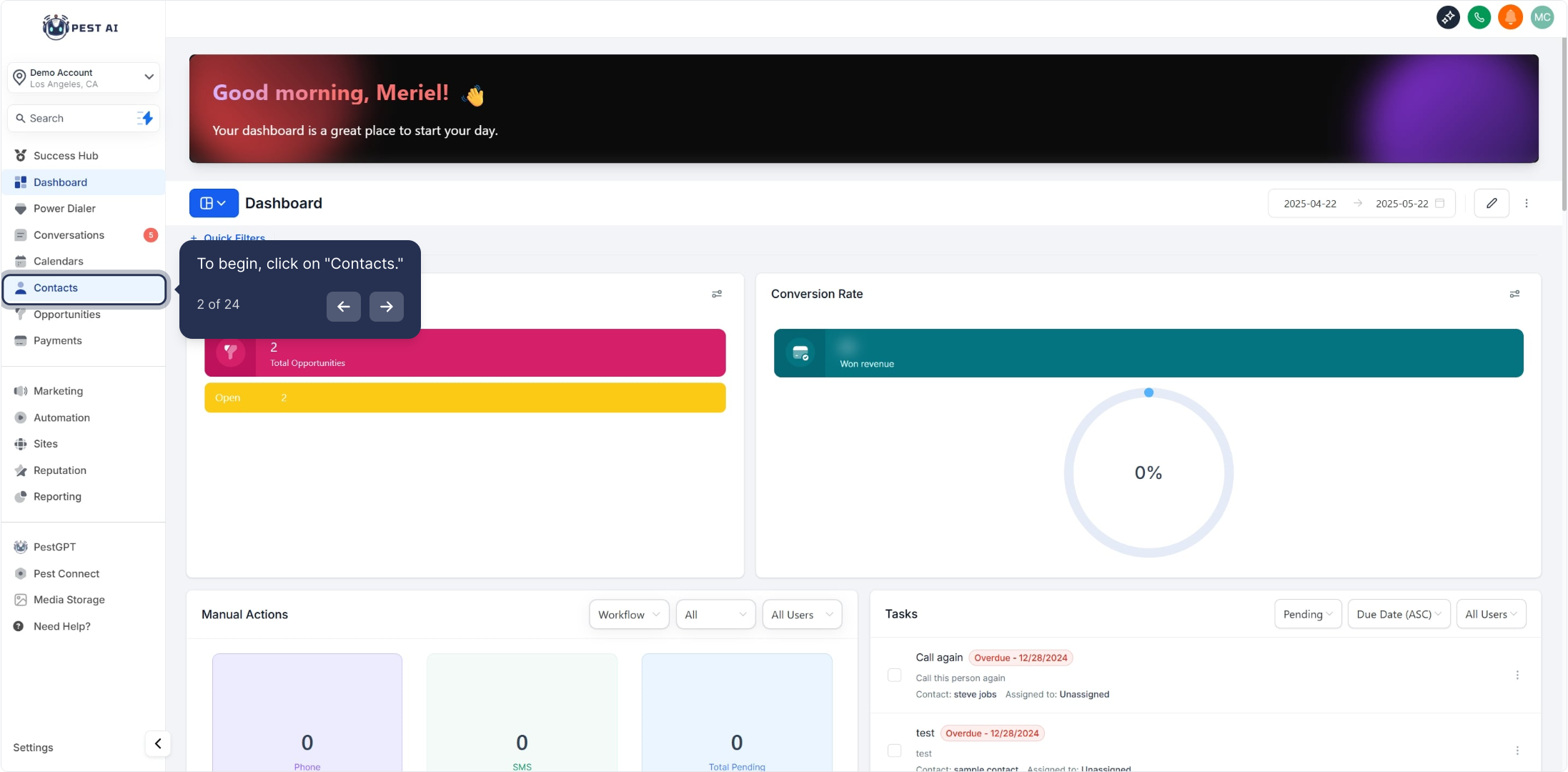Open Automation section
The image size is (1568, 772).
(x=84, y=417)
